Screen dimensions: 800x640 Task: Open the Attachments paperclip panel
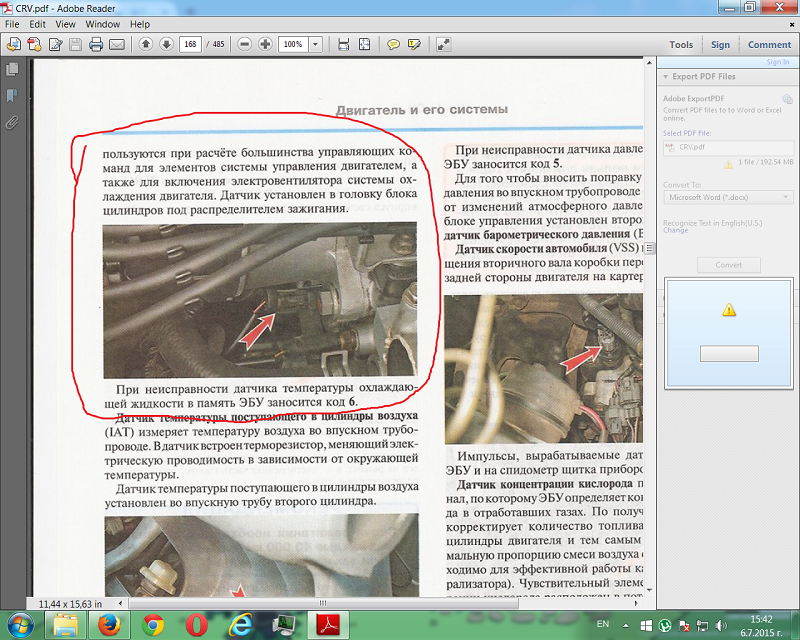click(x=12, y=122)
